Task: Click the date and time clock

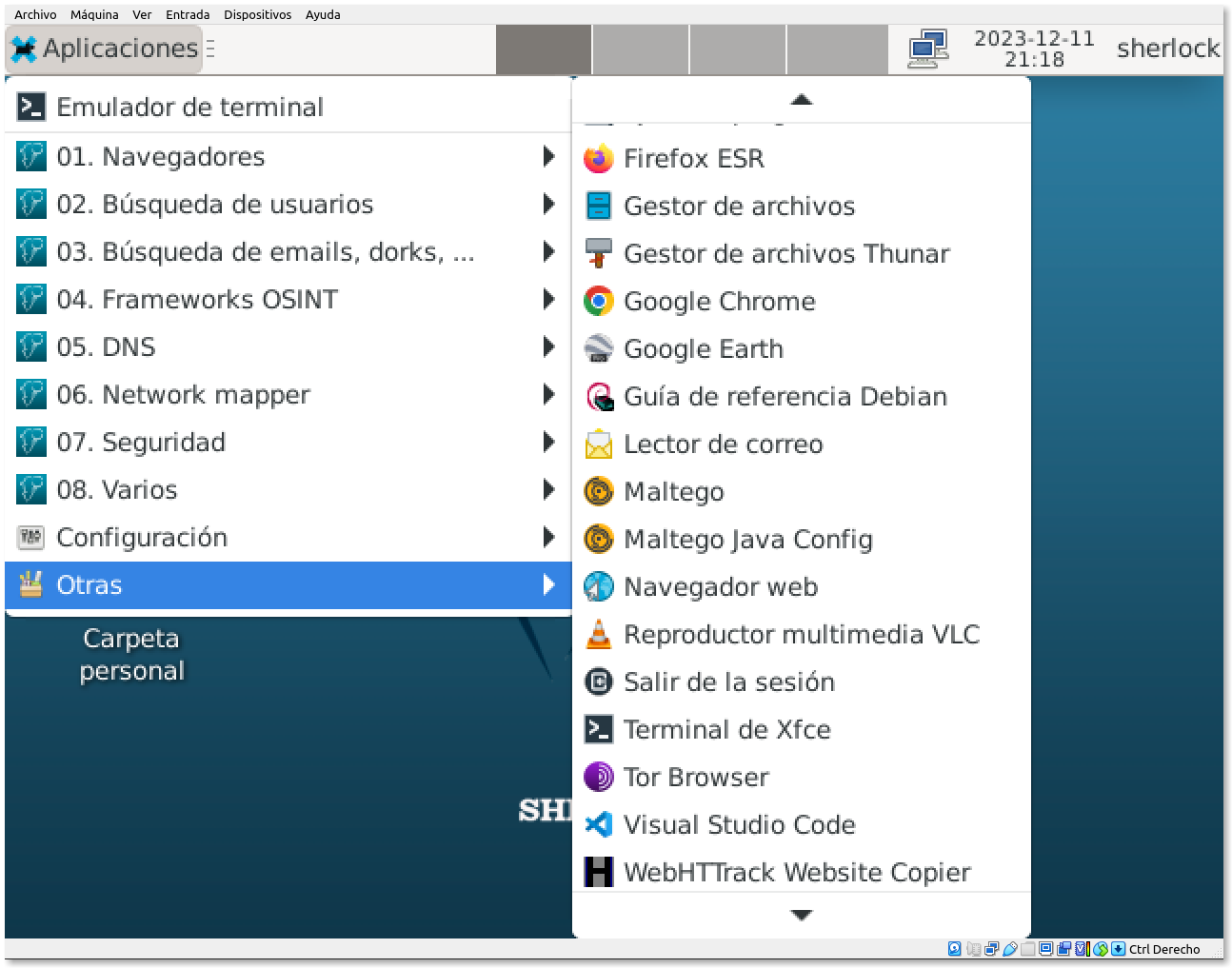Action: click(1034, 49)
